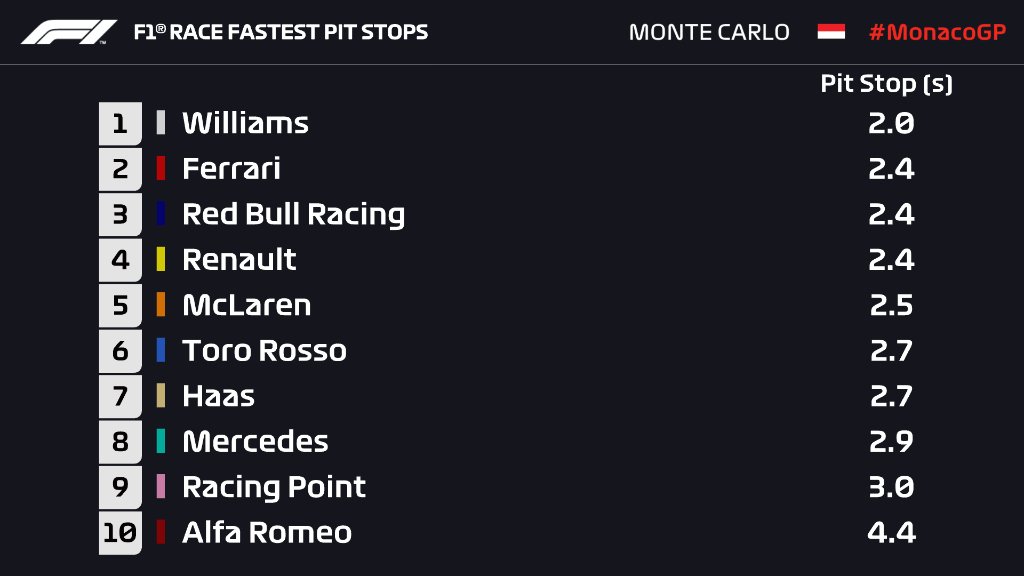Viewport: 1024px width, 576px height.
Task: Click the Haas team name
Action: tap(218, 396)
